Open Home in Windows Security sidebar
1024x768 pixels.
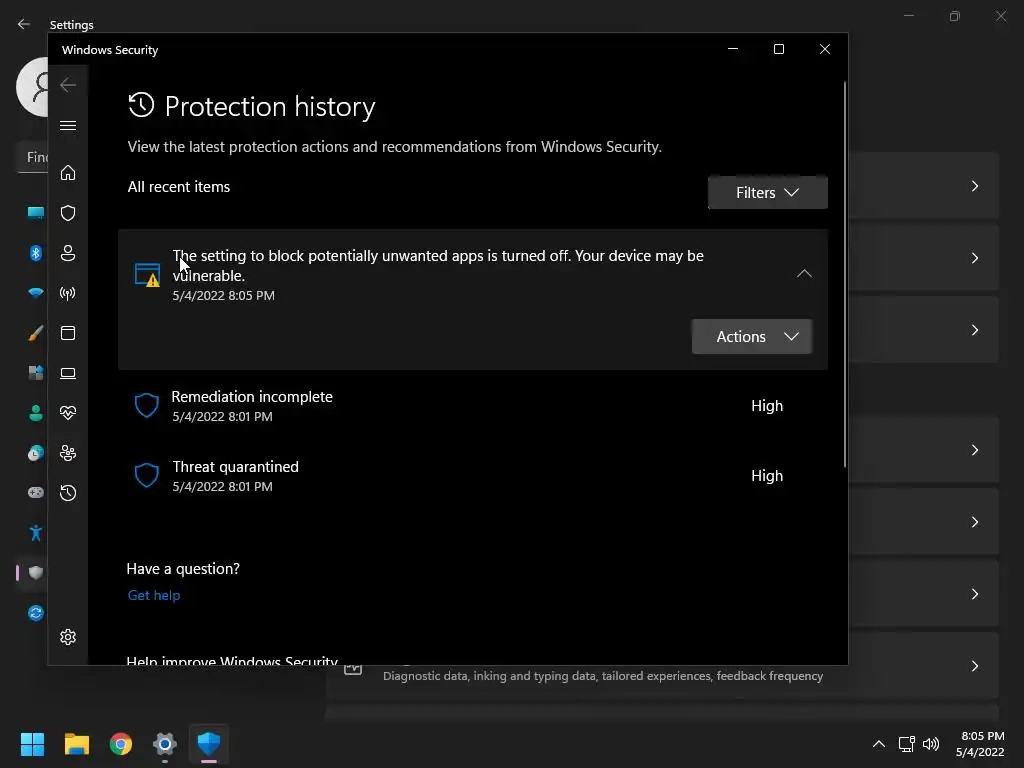point(68,172)
